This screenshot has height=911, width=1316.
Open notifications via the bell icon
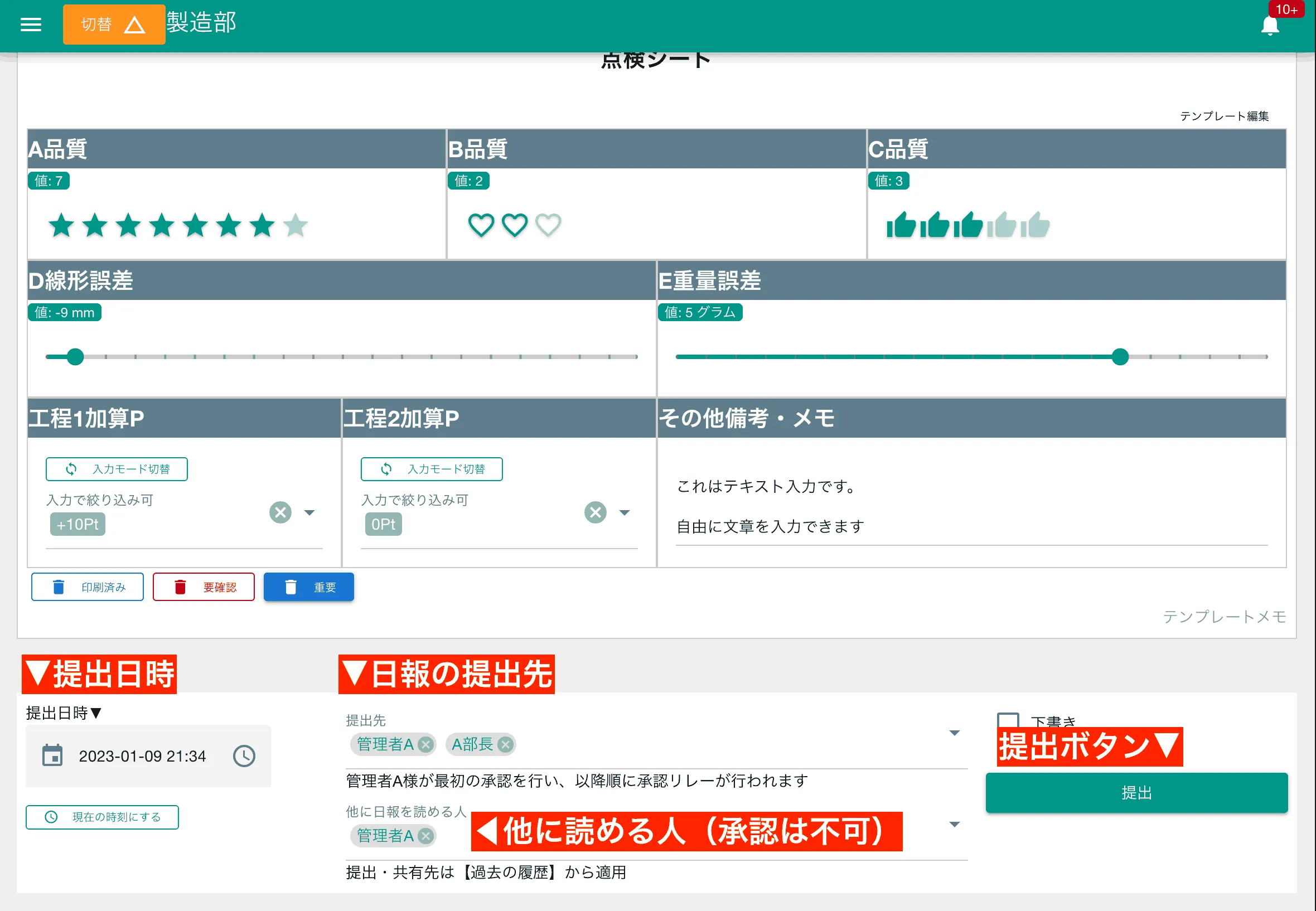point(1270,25)
